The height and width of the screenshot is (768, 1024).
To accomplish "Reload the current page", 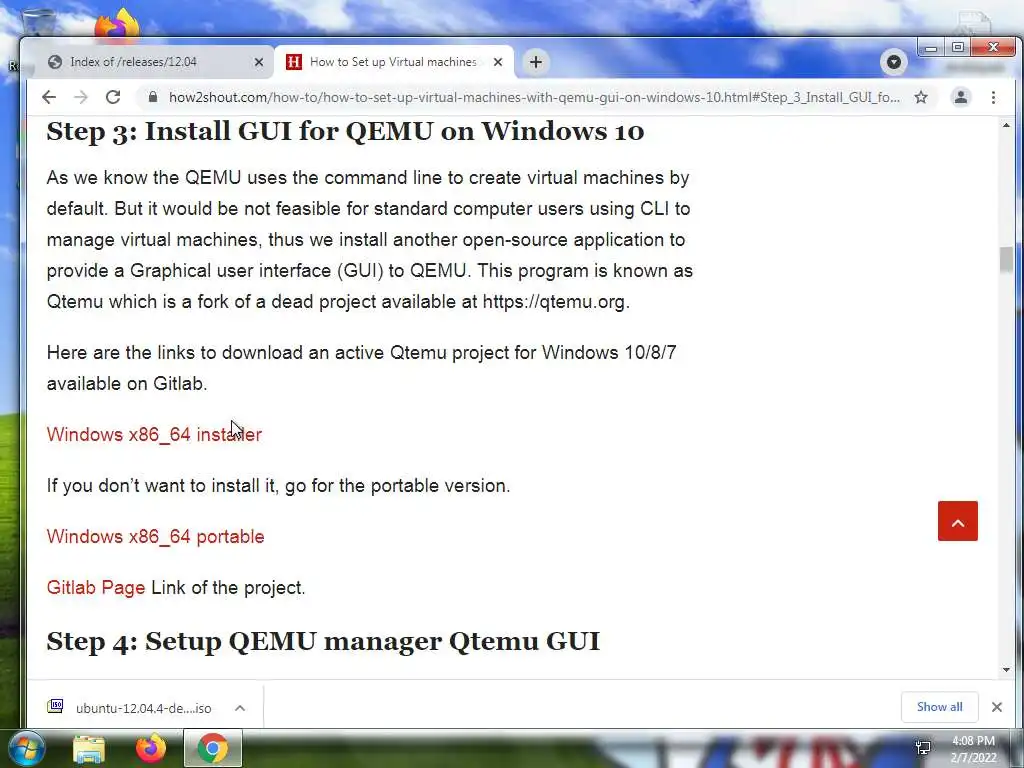I will pos(113,97).
